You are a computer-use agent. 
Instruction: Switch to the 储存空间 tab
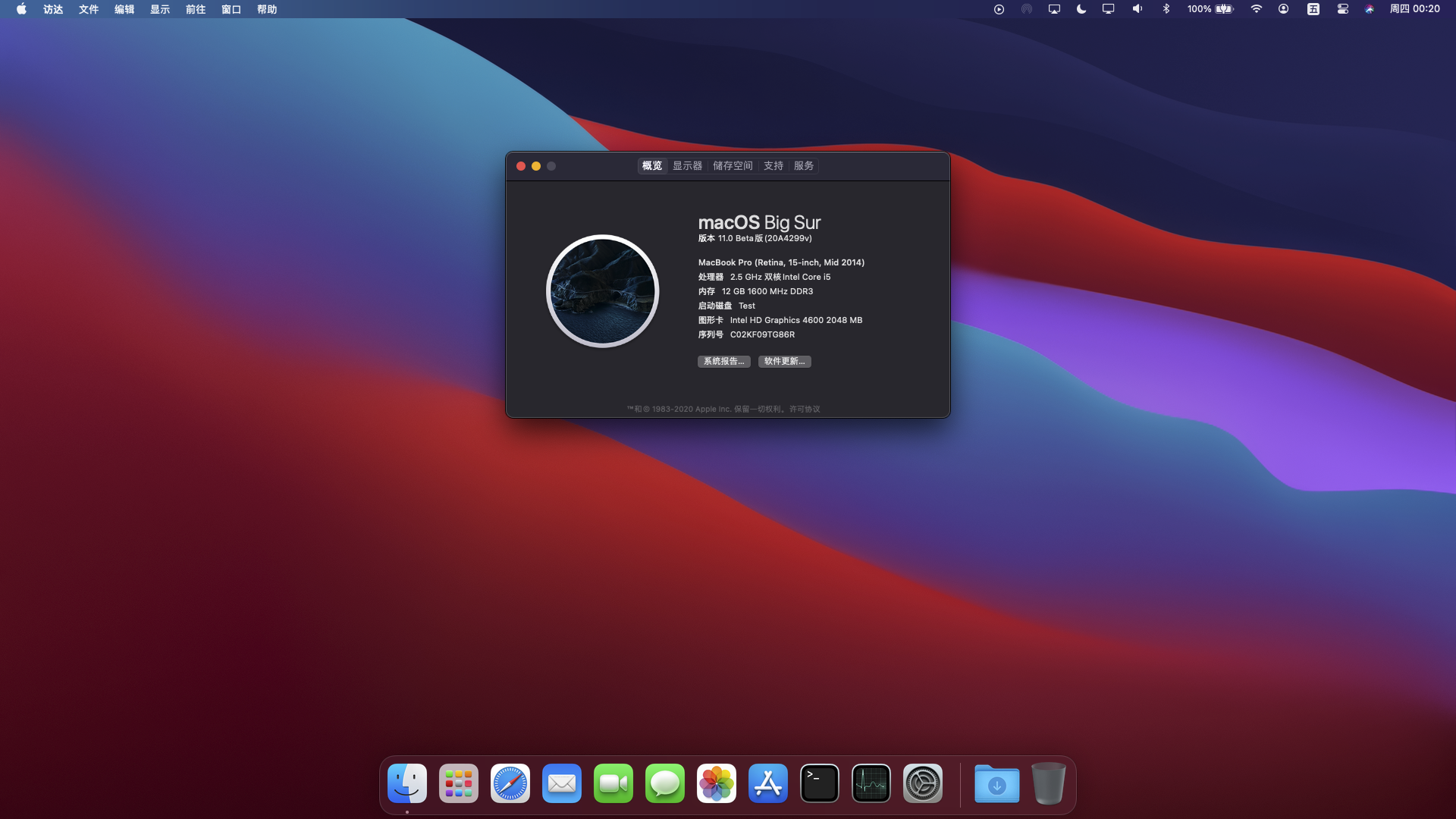pos(733,165)
